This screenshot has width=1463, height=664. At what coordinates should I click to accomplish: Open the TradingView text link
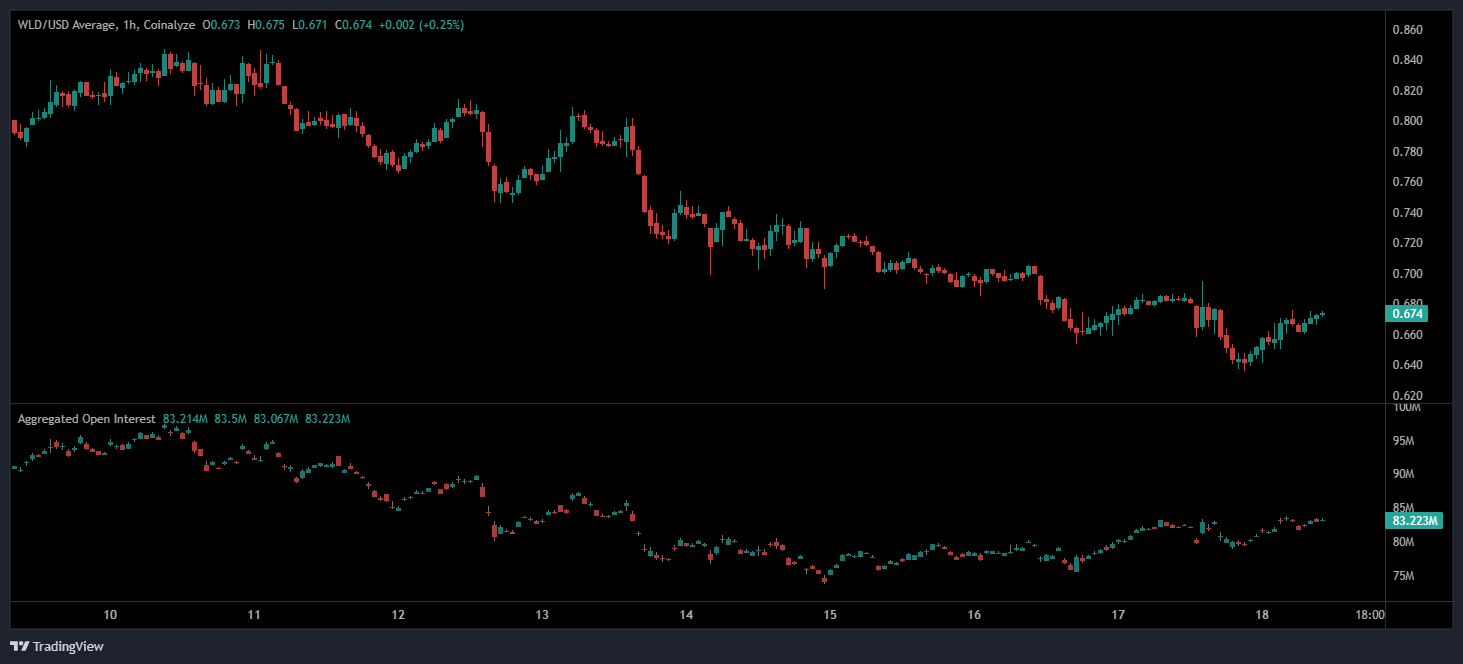[x=68, y=647]
